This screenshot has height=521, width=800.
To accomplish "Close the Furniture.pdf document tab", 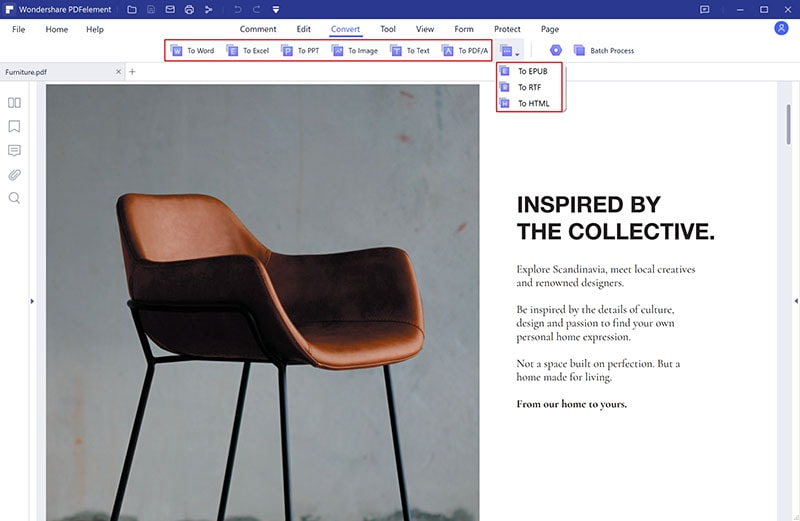I will tap(118, 72).
